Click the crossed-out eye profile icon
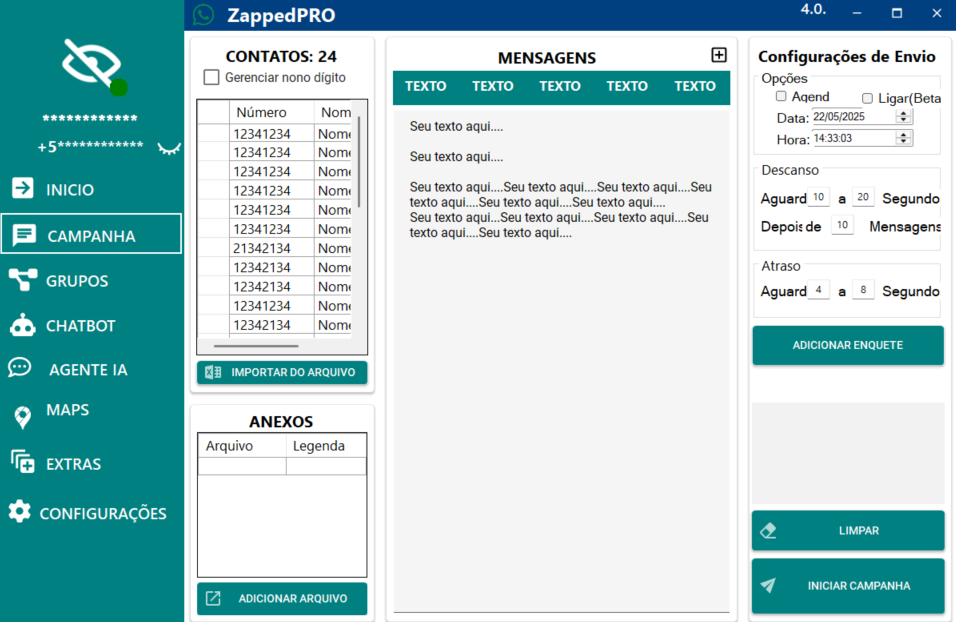 [x=91, y=63]
